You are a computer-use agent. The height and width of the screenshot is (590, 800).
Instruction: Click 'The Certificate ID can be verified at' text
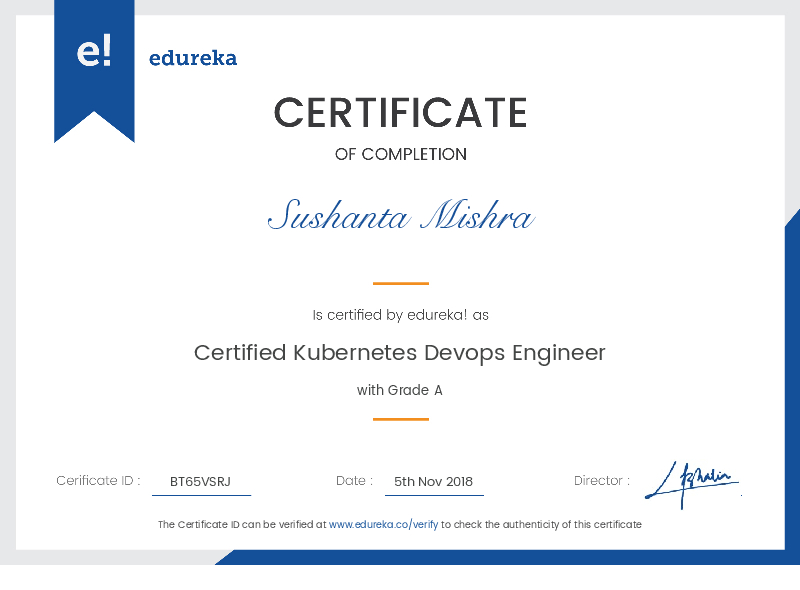coord(242,524)
